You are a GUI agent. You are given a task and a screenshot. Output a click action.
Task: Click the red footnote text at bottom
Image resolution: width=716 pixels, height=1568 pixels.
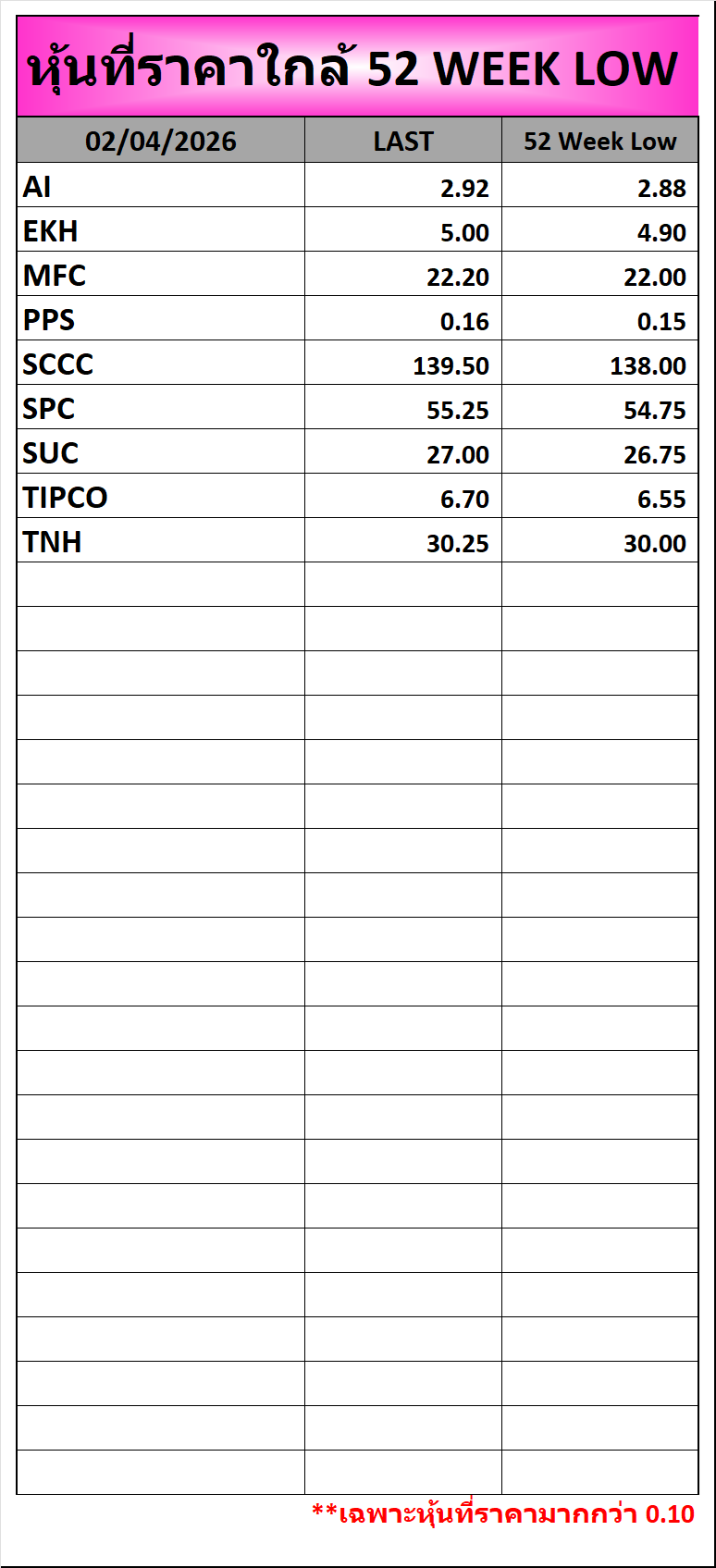pos(502,1514)
